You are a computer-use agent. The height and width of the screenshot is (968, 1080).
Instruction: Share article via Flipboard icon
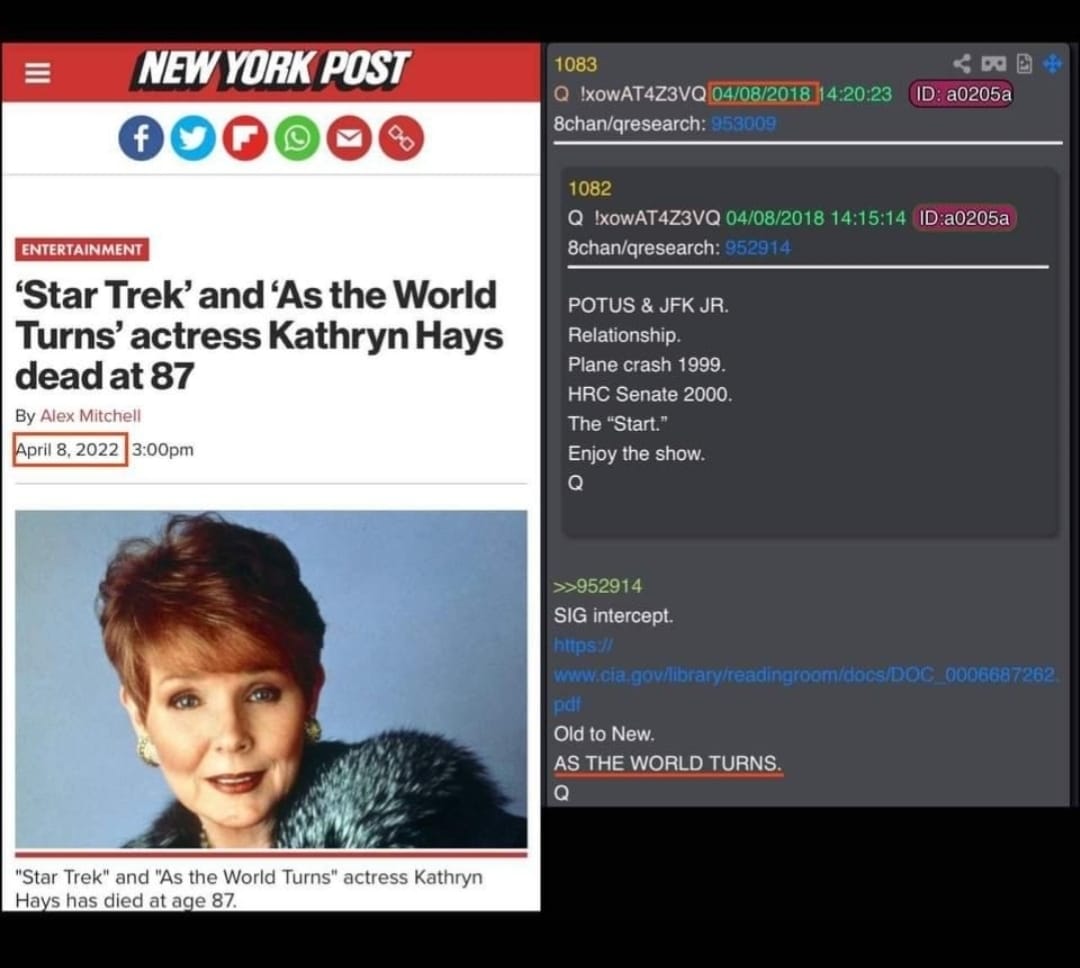pyautogui.click(x=245, y=138)
